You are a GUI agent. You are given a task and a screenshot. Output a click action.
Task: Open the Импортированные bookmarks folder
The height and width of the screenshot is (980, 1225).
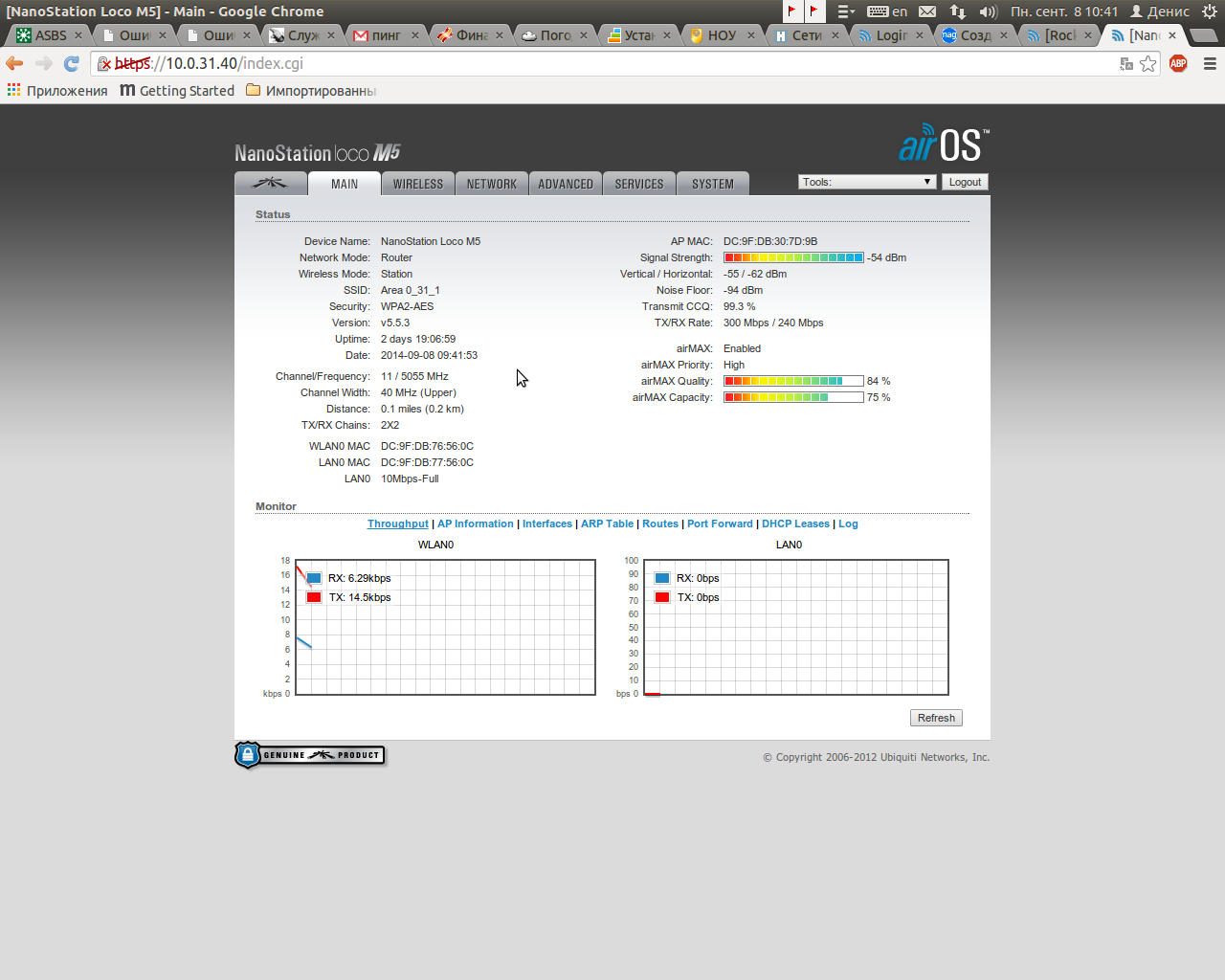pyautogui.click(x=311, y=91)
